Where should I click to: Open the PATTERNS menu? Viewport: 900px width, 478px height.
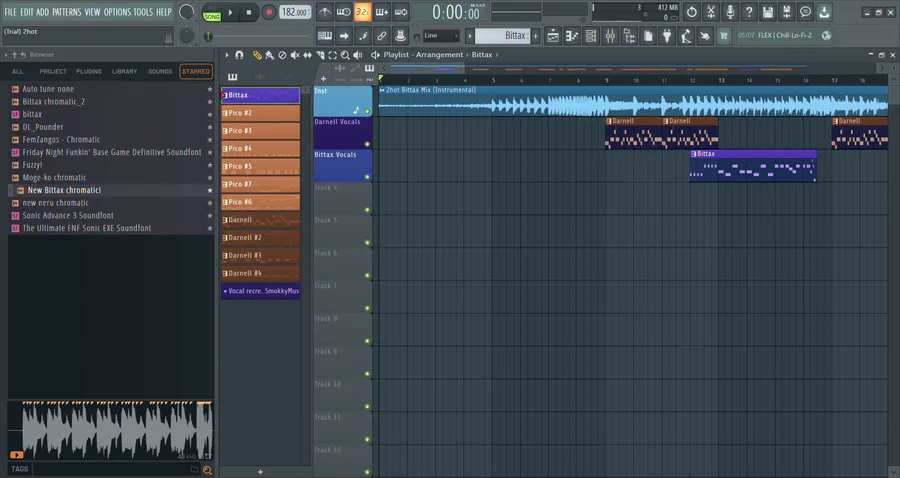tap(67, 12)
